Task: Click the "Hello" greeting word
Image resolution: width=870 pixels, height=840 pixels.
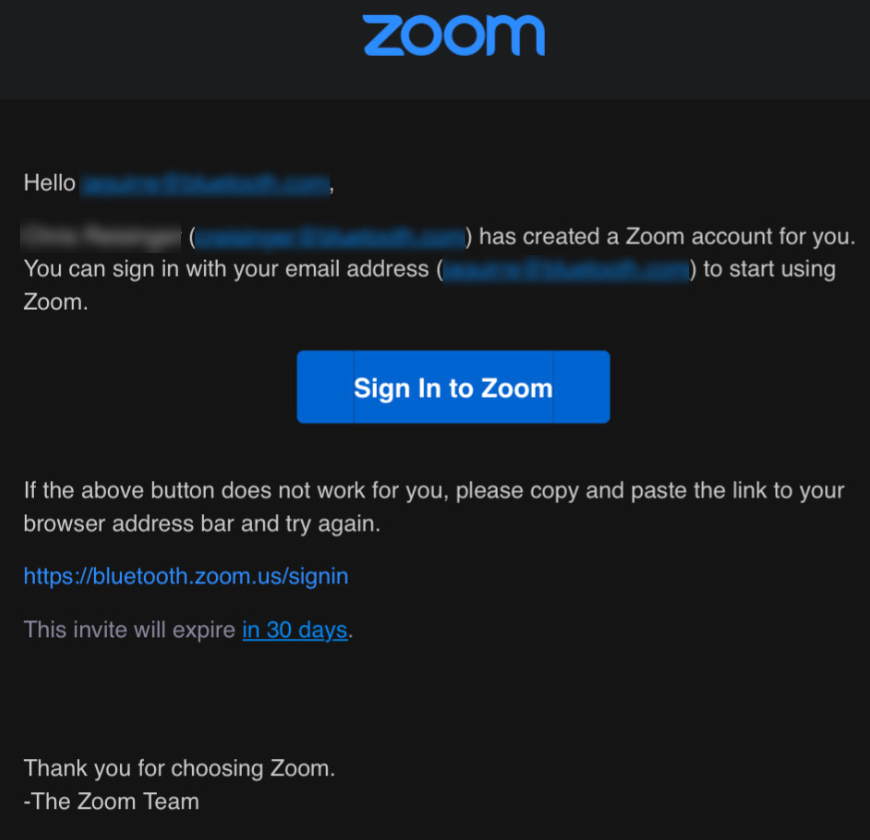Action: (49, 183)
